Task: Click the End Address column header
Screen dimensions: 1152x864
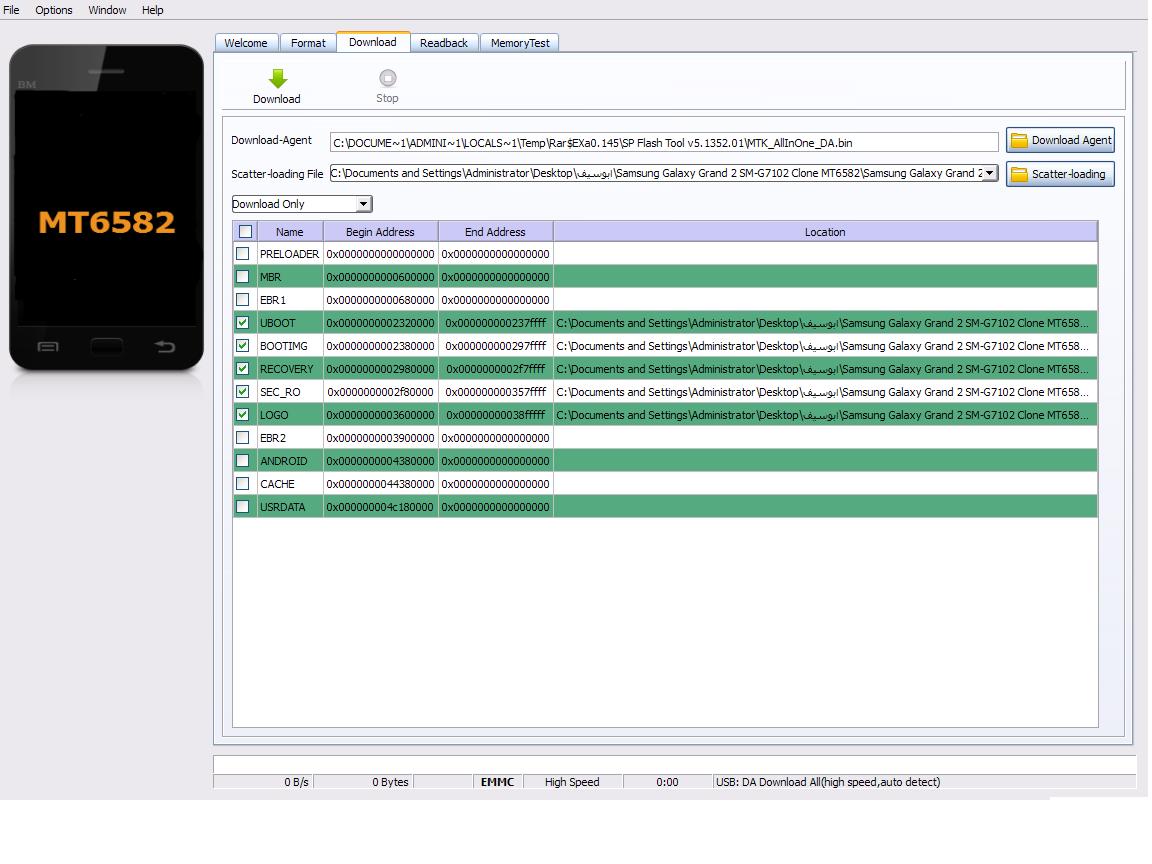Action: click(x=495, y=232)
